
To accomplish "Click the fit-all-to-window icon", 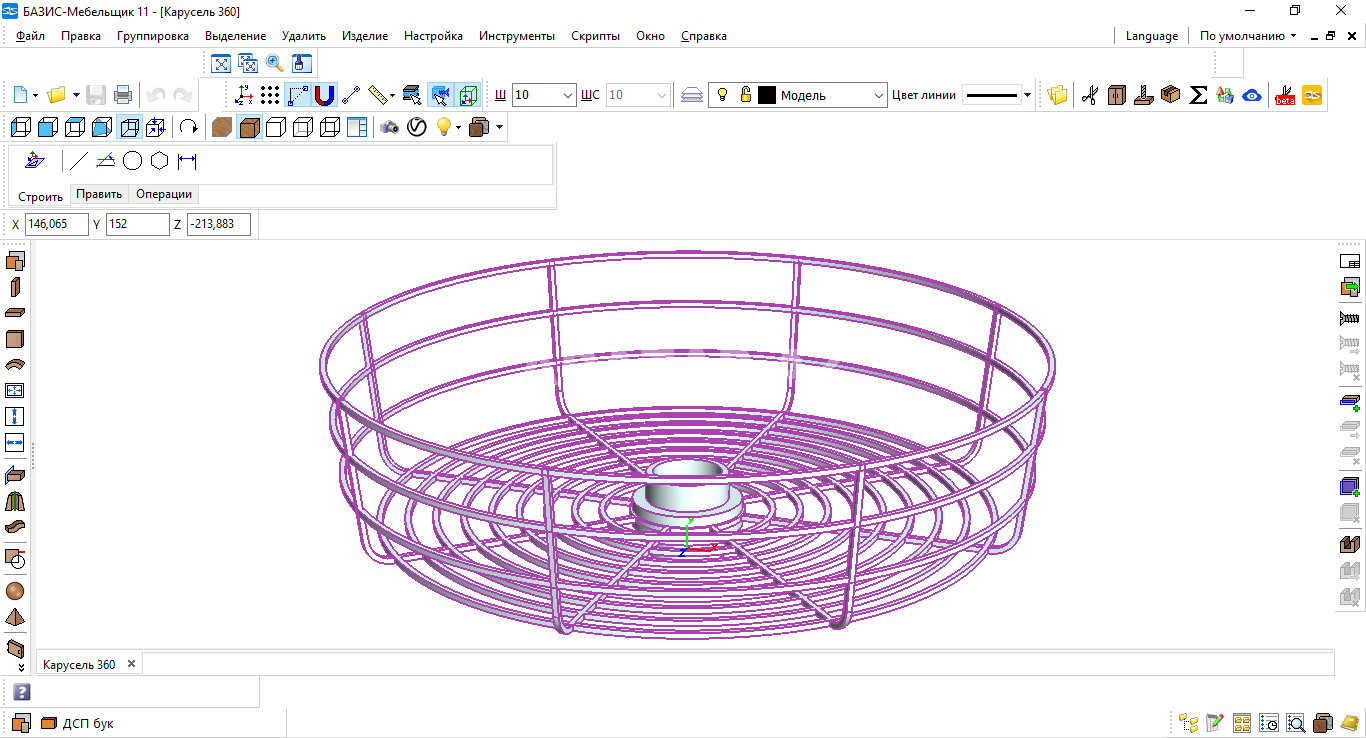I will pyautogui.click(x=222, y=64).
